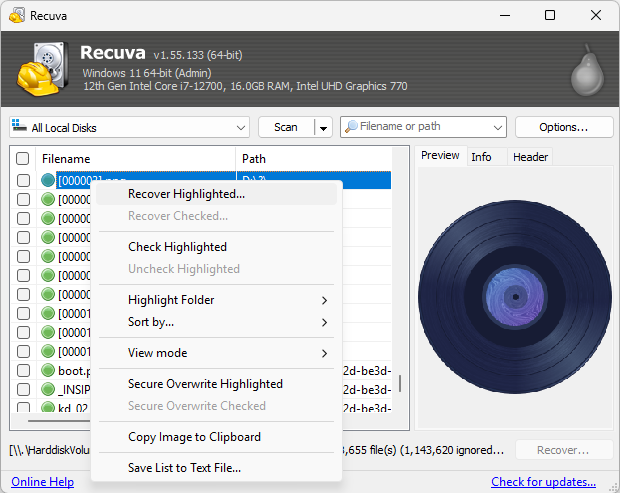Follow the Check for updates link
Viewport: 620px width, 493px height.
coord(543,482)
